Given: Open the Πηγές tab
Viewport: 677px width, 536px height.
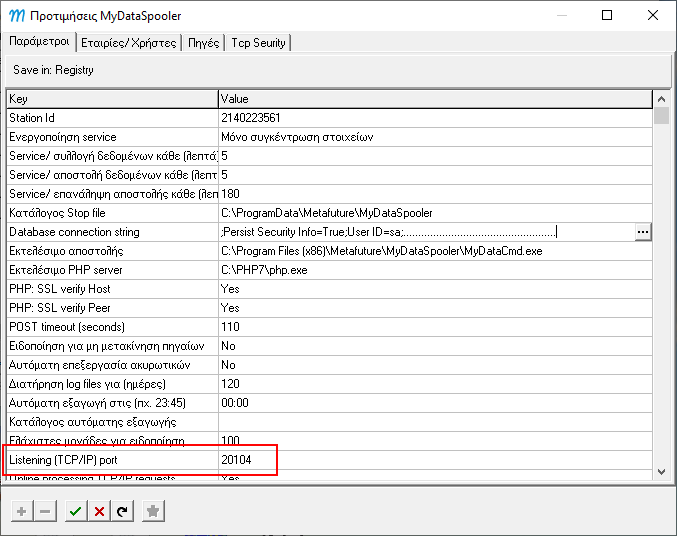Looking at the screenshot, I should click(203, 43).
